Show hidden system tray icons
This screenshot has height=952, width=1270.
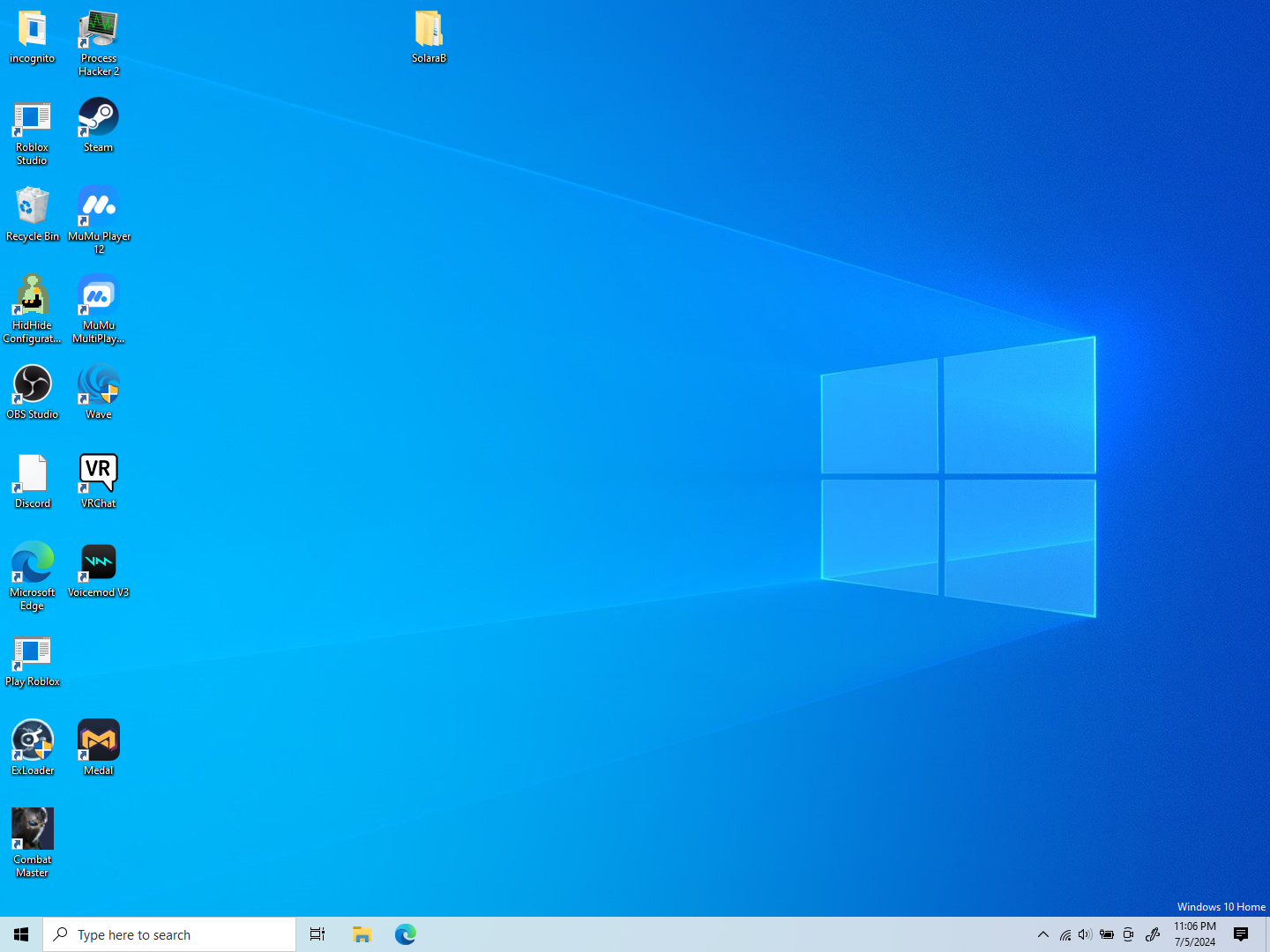1043,934
